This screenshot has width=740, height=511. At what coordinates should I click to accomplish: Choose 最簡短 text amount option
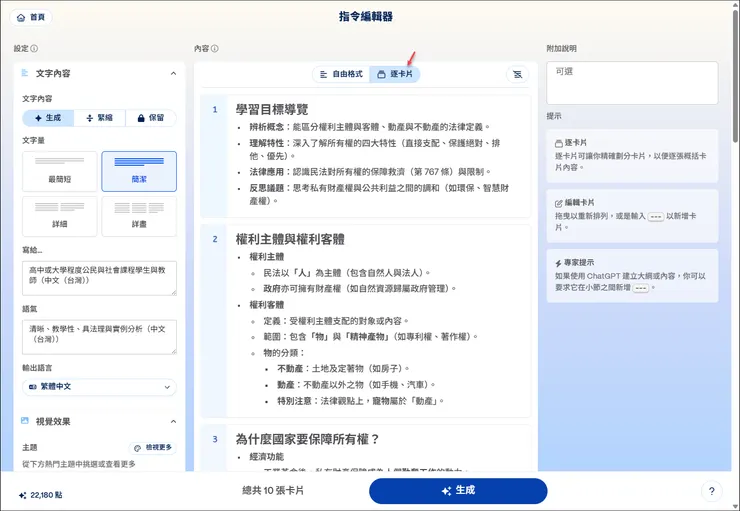click(59, 171)
